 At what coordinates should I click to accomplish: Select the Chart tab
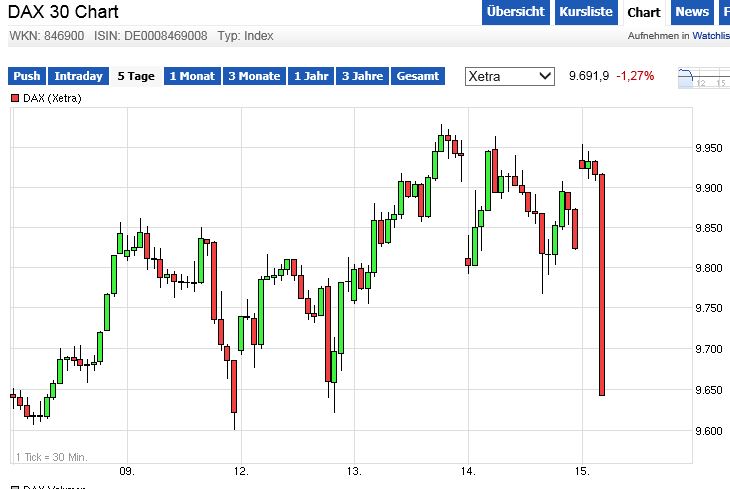pyautogui.click(x=643, y=12)
